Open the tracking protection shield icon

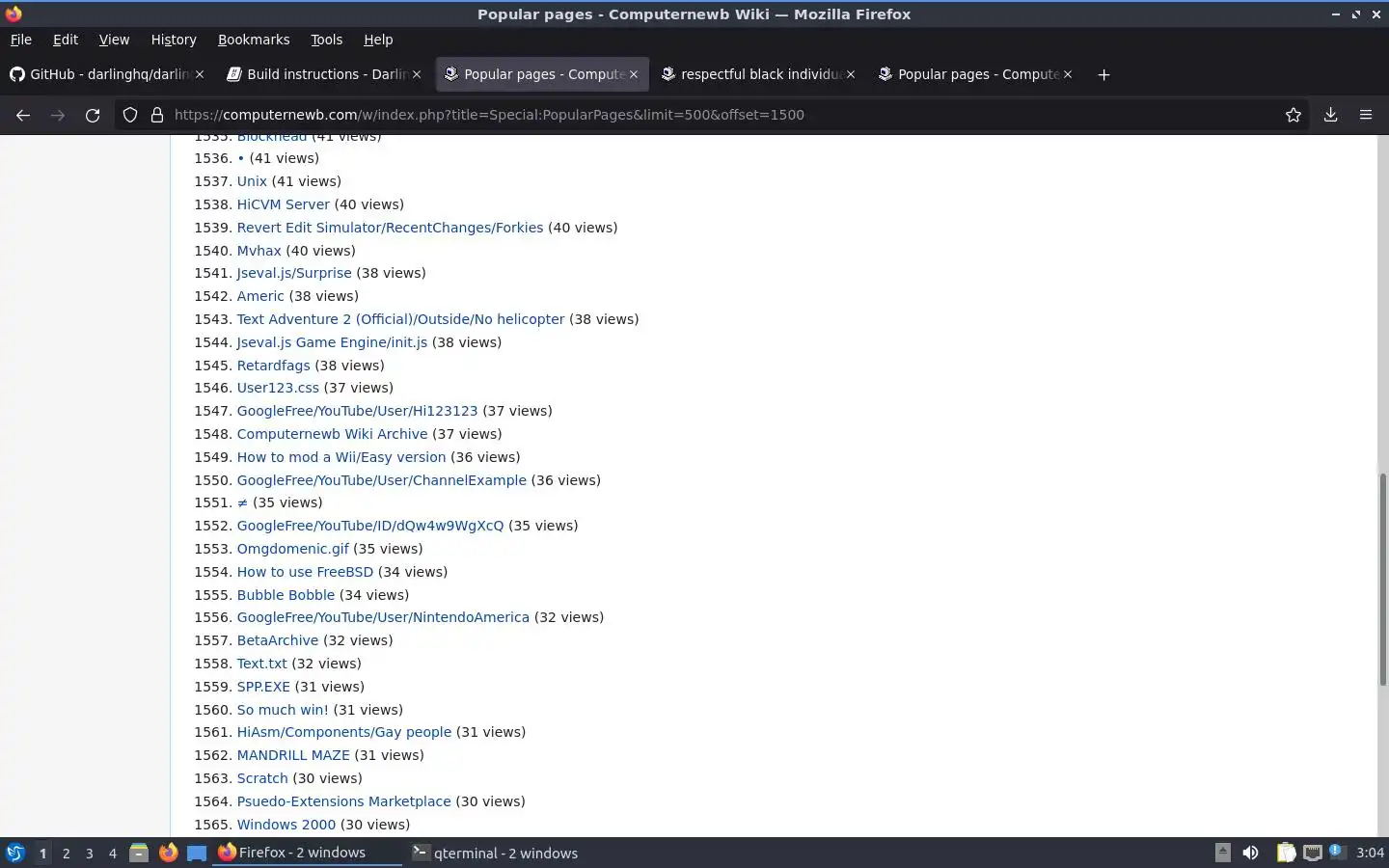[x=130, y=115]
